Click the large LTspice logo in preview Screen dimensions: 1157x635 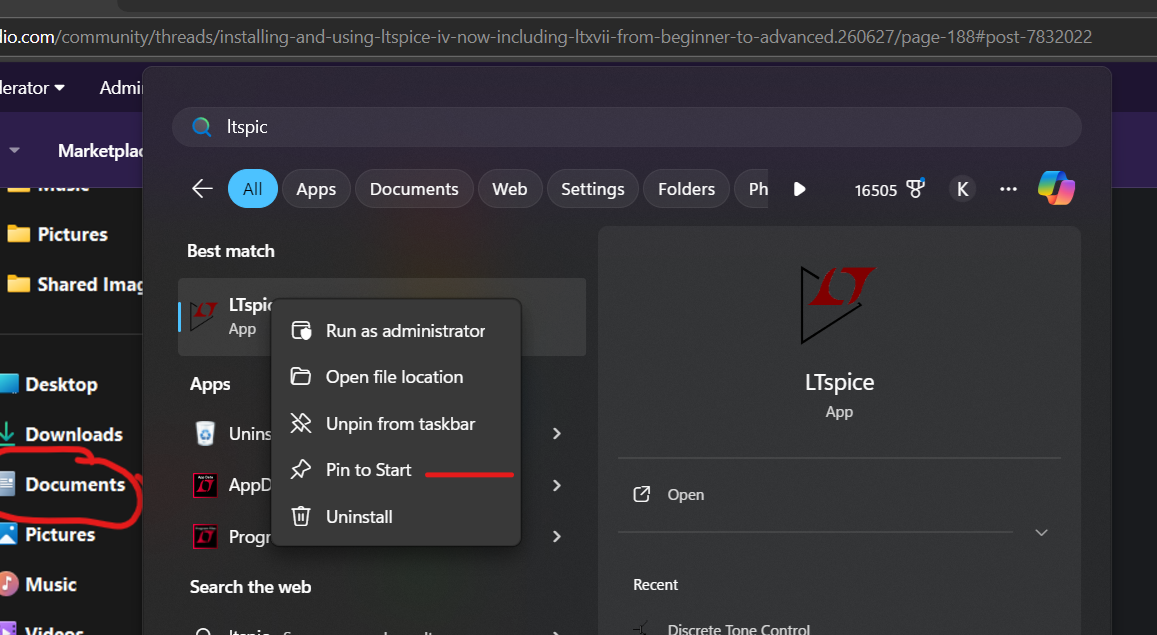(x=837, y=305)
